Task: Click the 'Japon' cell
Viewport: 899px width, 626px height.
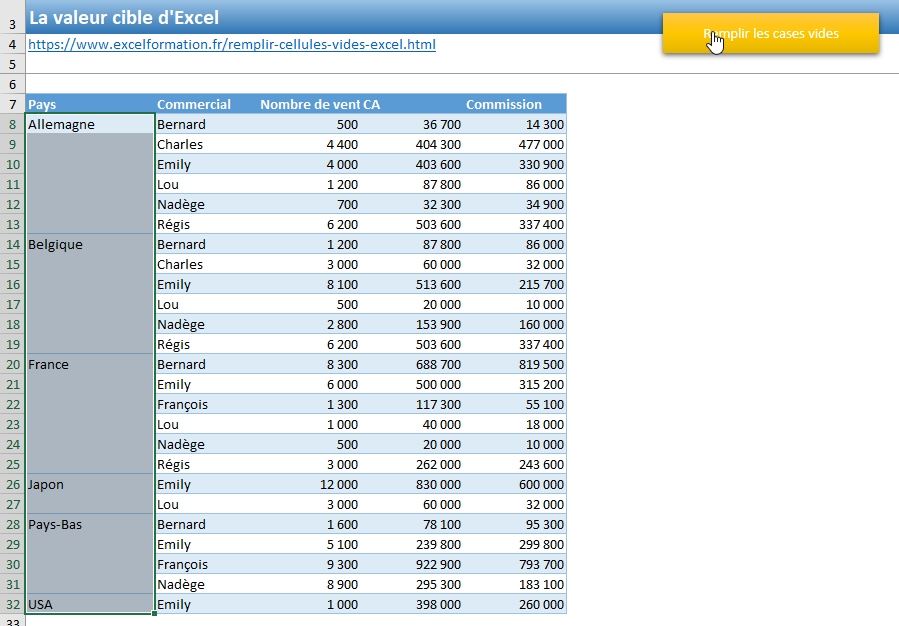Action: pyautogui.click(x=90, y=484)
